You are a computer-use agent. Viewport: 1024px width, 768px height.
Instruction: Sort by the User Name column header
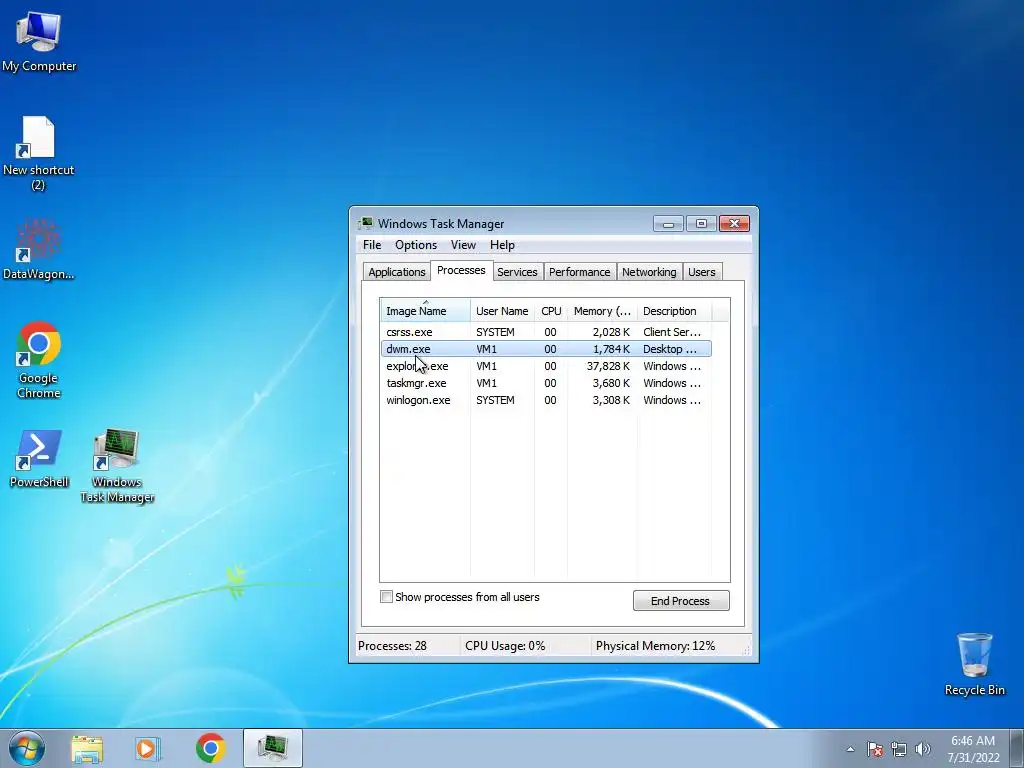point(502,311)
